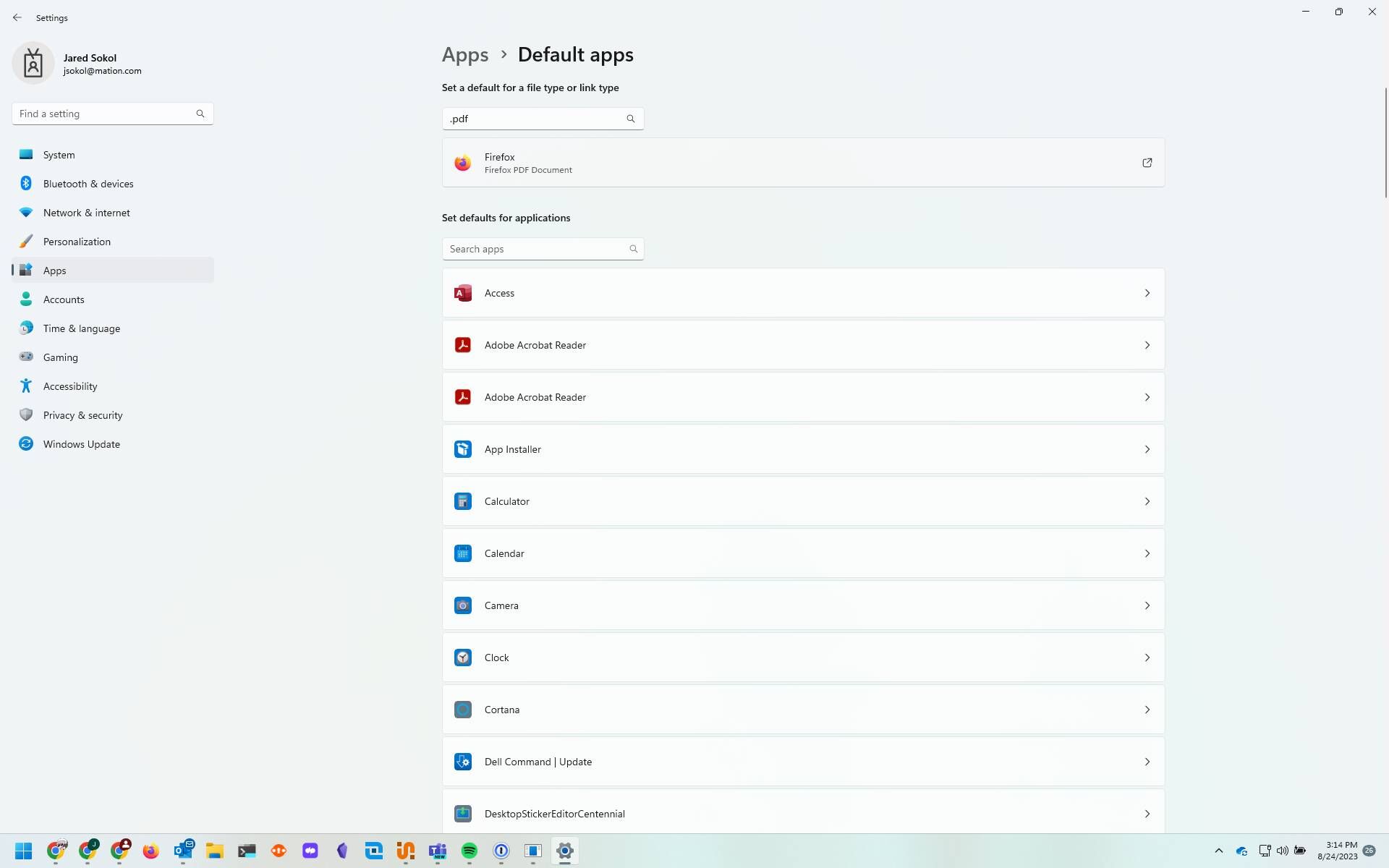Screen dimensions: 1389x868
Task: Click the Calculator app icon
Action: [463, 501]
